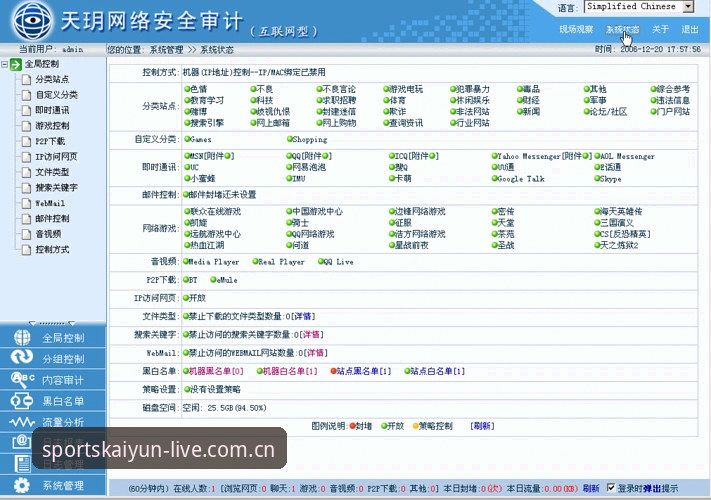Click the green dot beside Media Player

click(x=186, y=262)
